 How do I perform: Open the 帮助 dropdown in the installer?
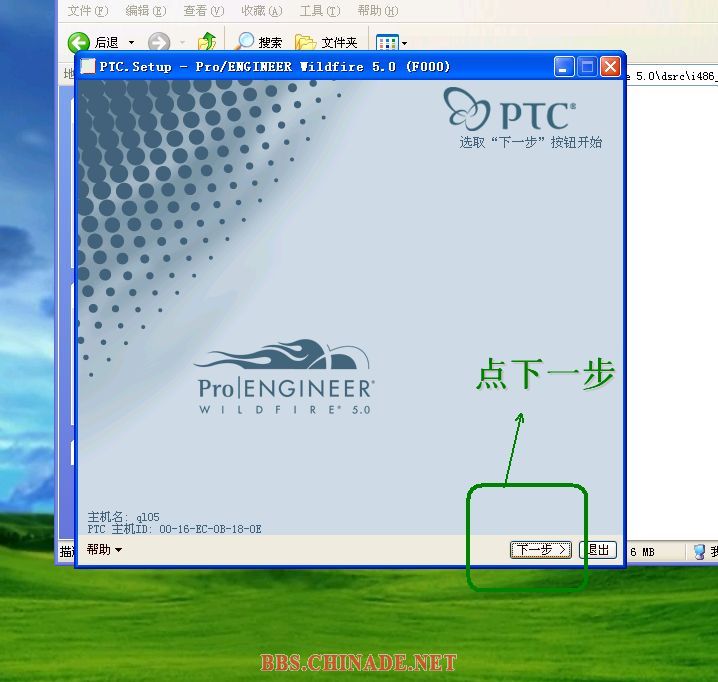click(104, 549)
